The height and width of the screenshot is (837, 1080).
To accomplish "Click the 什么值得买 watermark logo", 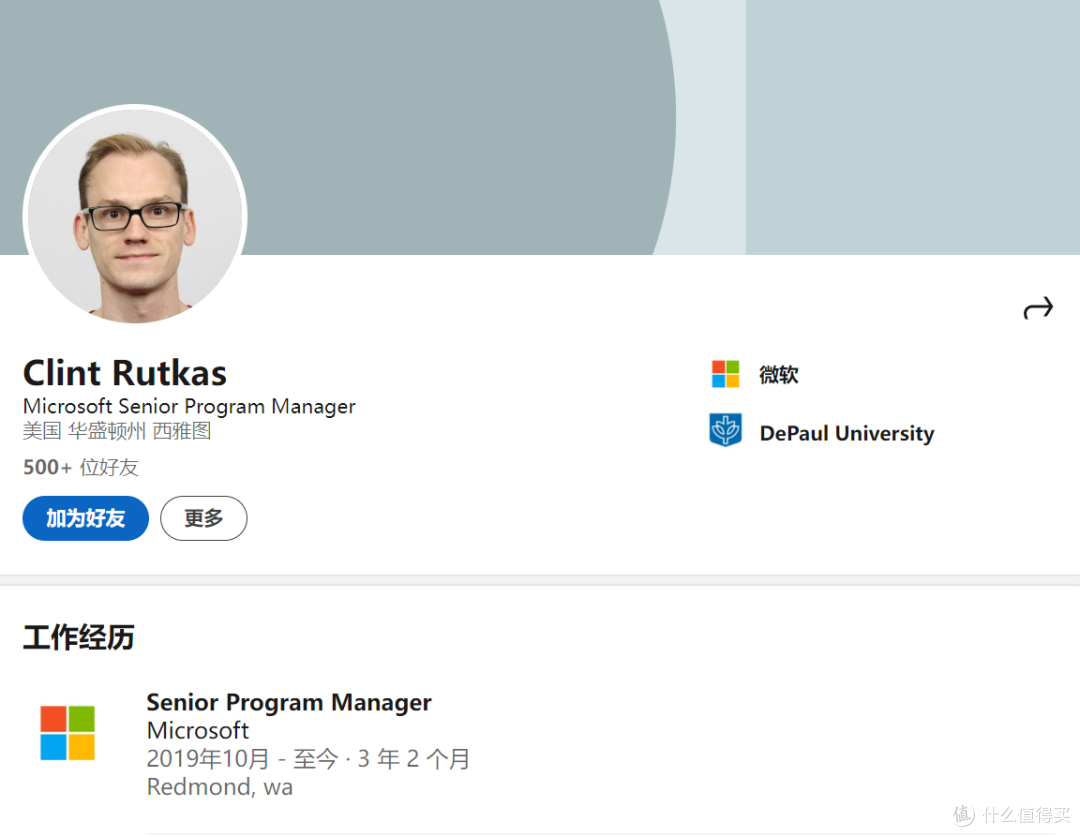I will pyautogui.click(x=1012, y=815).
